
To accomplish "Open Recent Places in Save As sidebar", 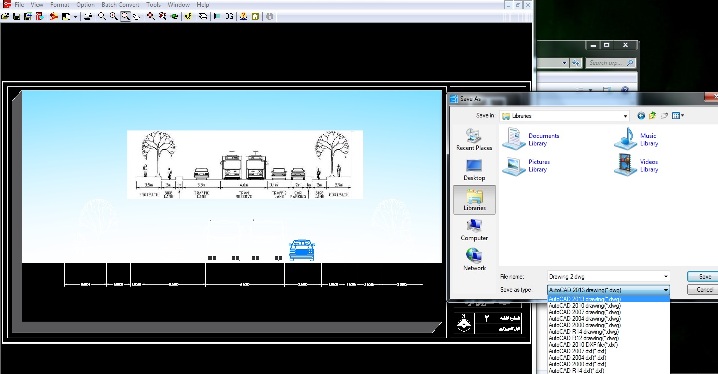I will (474, 140).
